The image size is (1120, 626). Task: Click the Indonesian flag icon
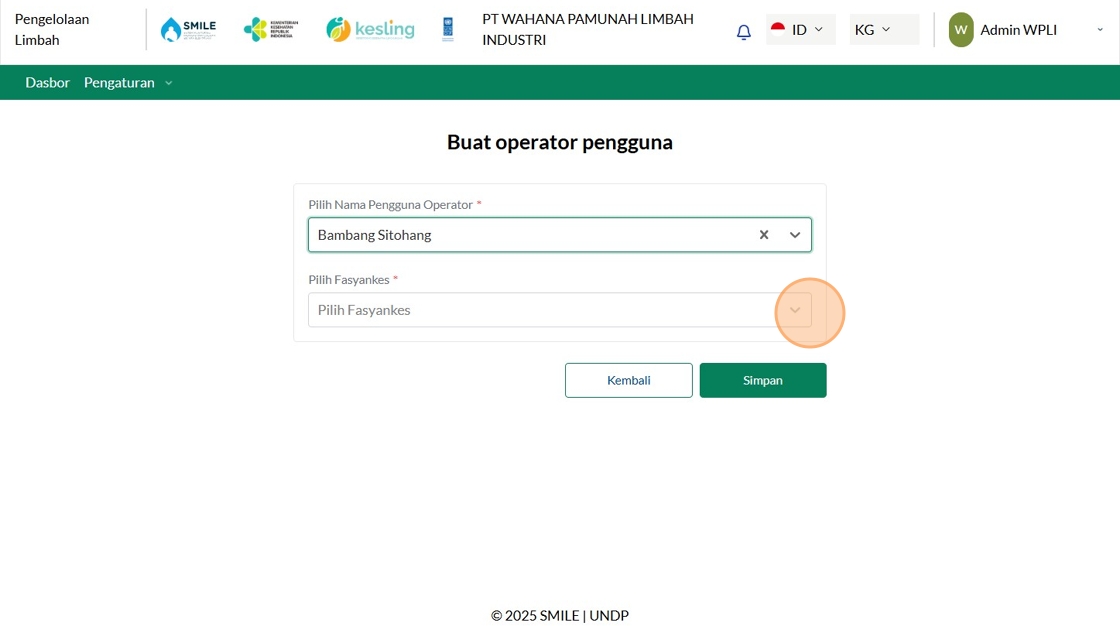[x=778, y=29]
